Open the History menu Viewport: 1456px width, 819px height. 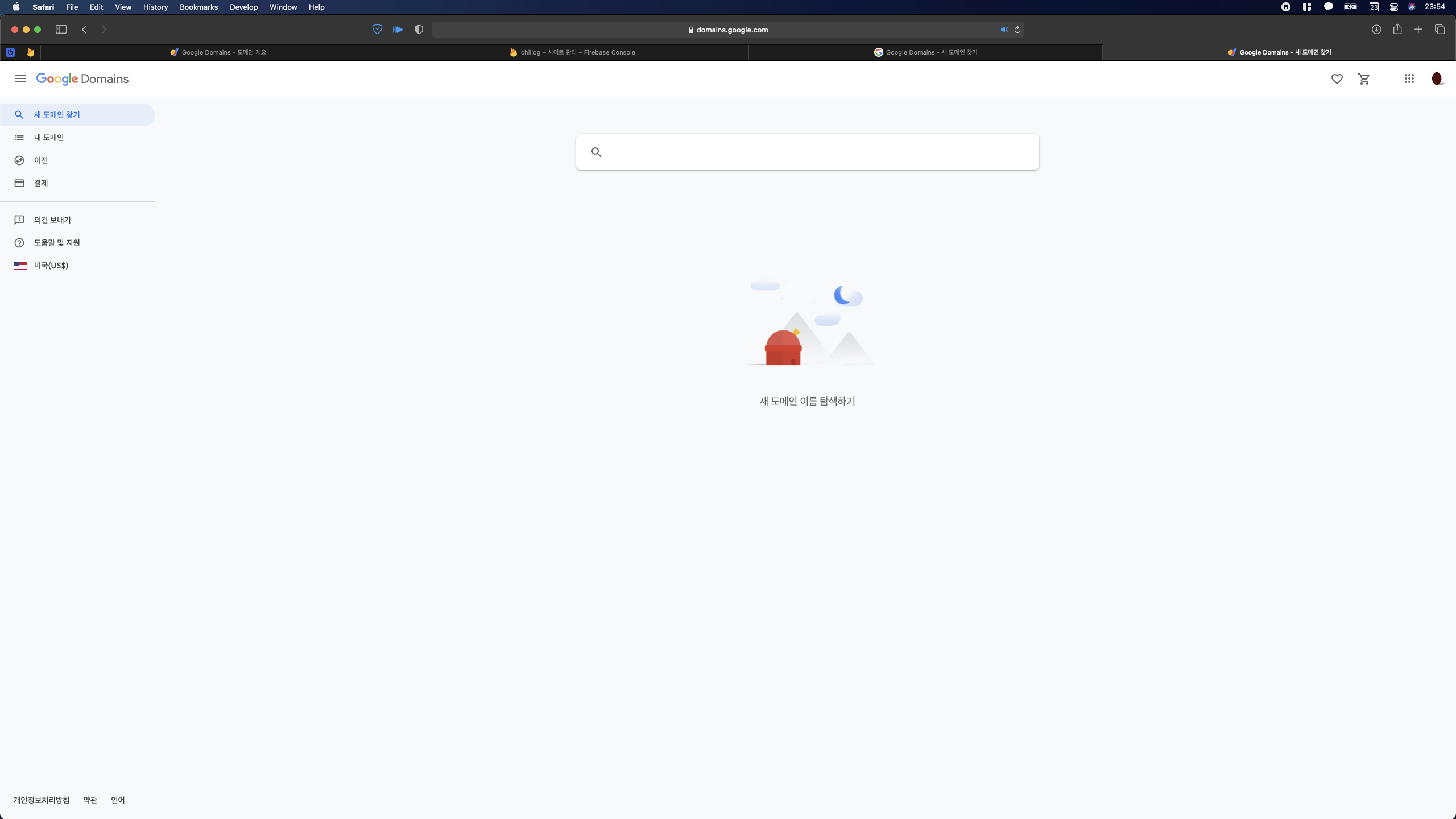click(155, 7)
